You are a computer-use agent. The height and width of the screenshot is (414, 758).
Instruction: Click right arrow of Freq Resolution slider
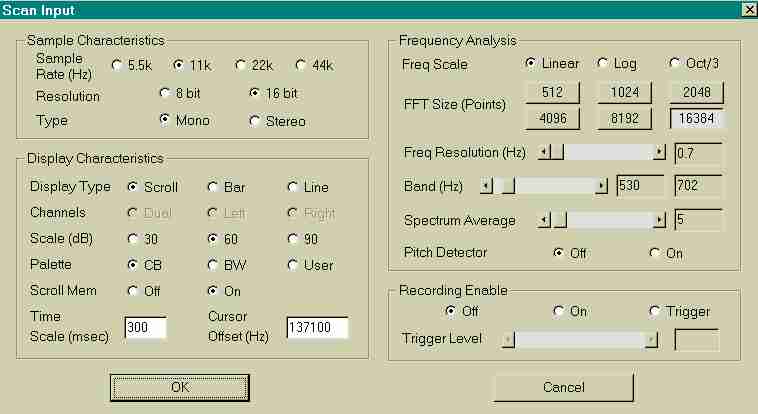tap(659, 153)
